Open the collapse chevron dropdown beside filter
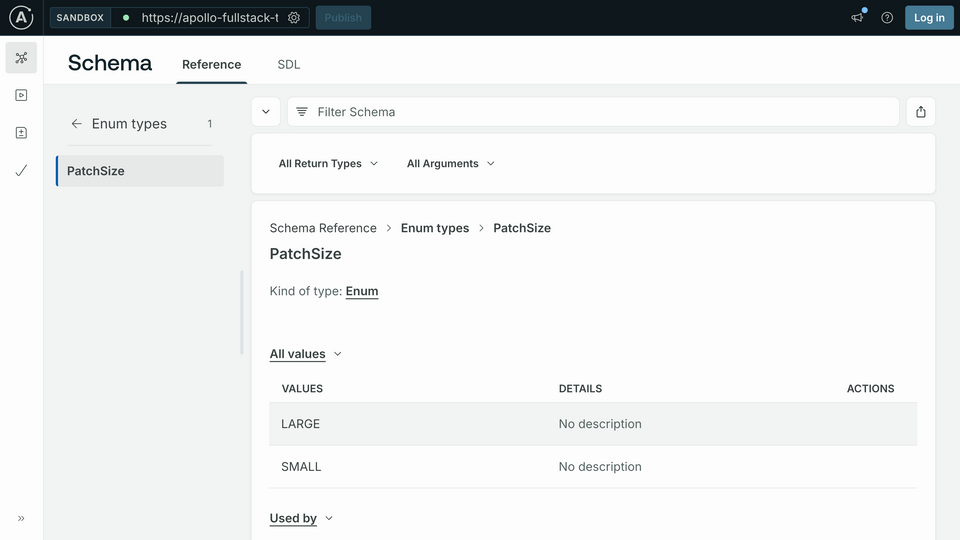Image resolution: width=960 pixels, height=540 pixels. click(x=266, y=112)
